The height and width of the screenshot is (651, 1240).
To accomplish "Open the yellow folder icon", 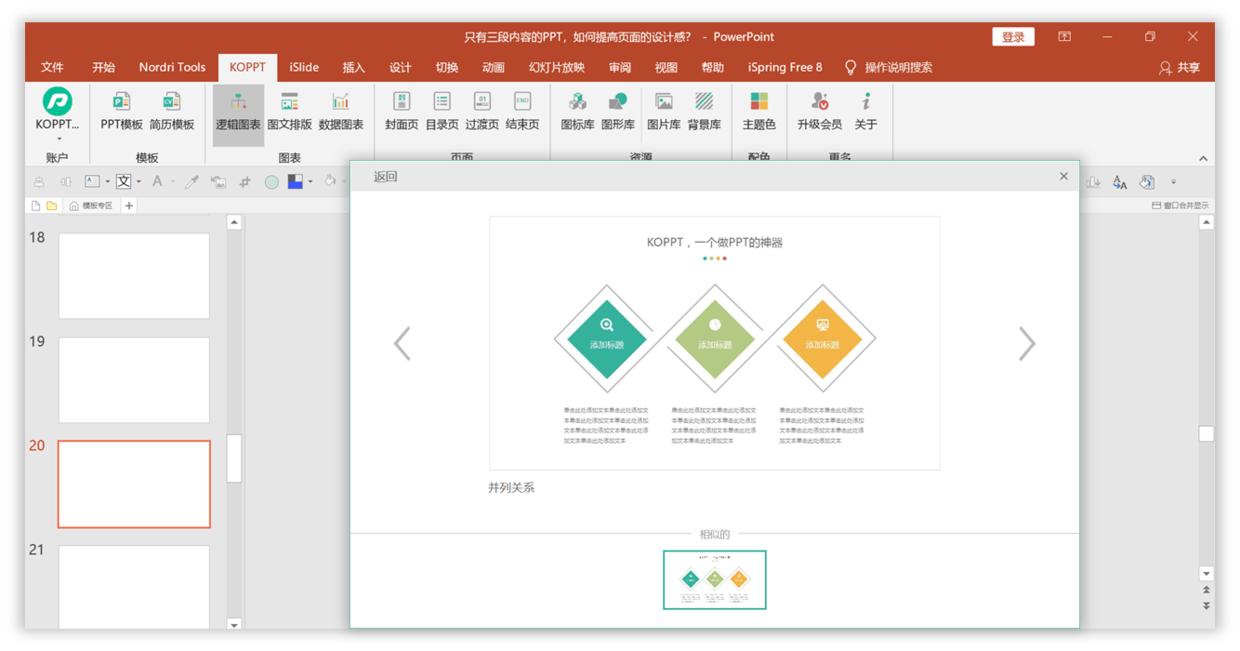I will (x=52, y=205).
